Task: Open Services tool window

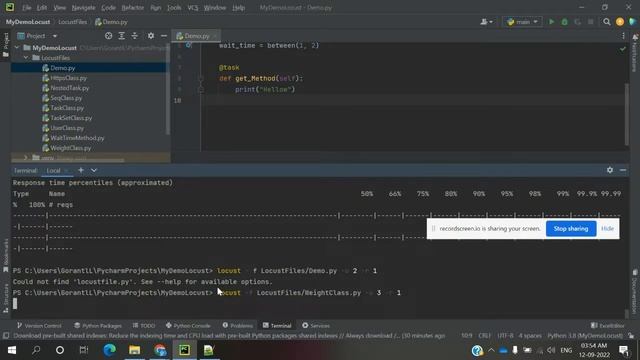Action: point(316,326)
